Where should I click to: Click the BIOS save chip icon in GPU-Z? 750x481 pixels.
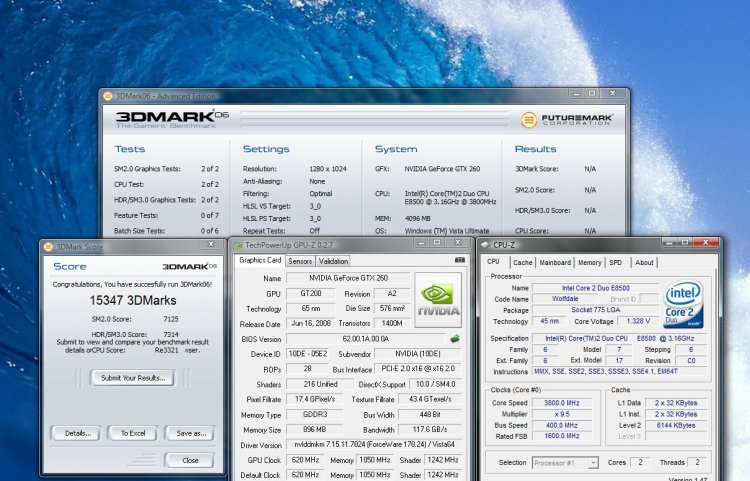tap(455, 339)
